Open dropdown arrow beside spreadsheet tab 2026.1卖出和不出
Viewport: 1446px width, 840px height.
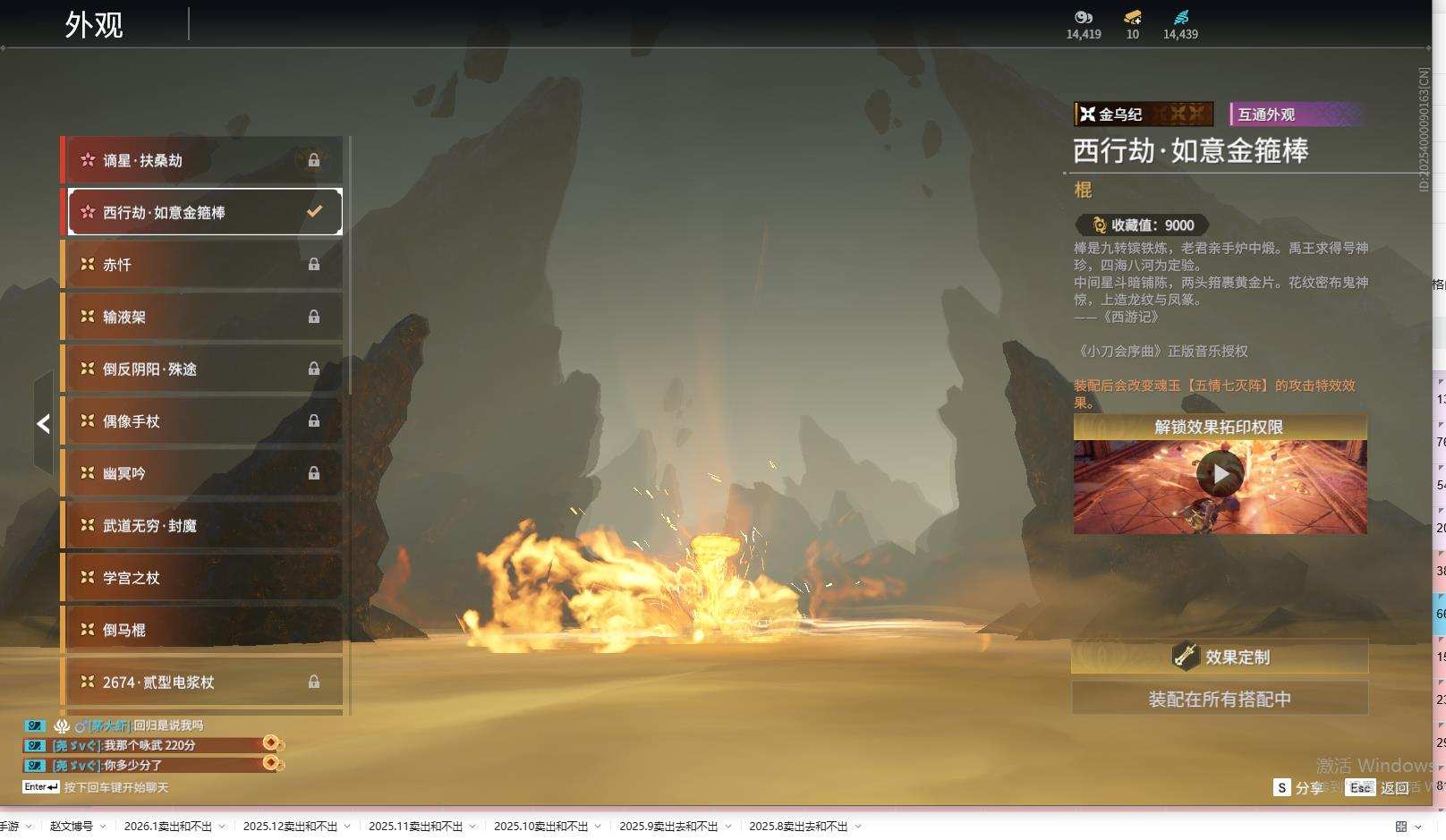tap(222, 827)
